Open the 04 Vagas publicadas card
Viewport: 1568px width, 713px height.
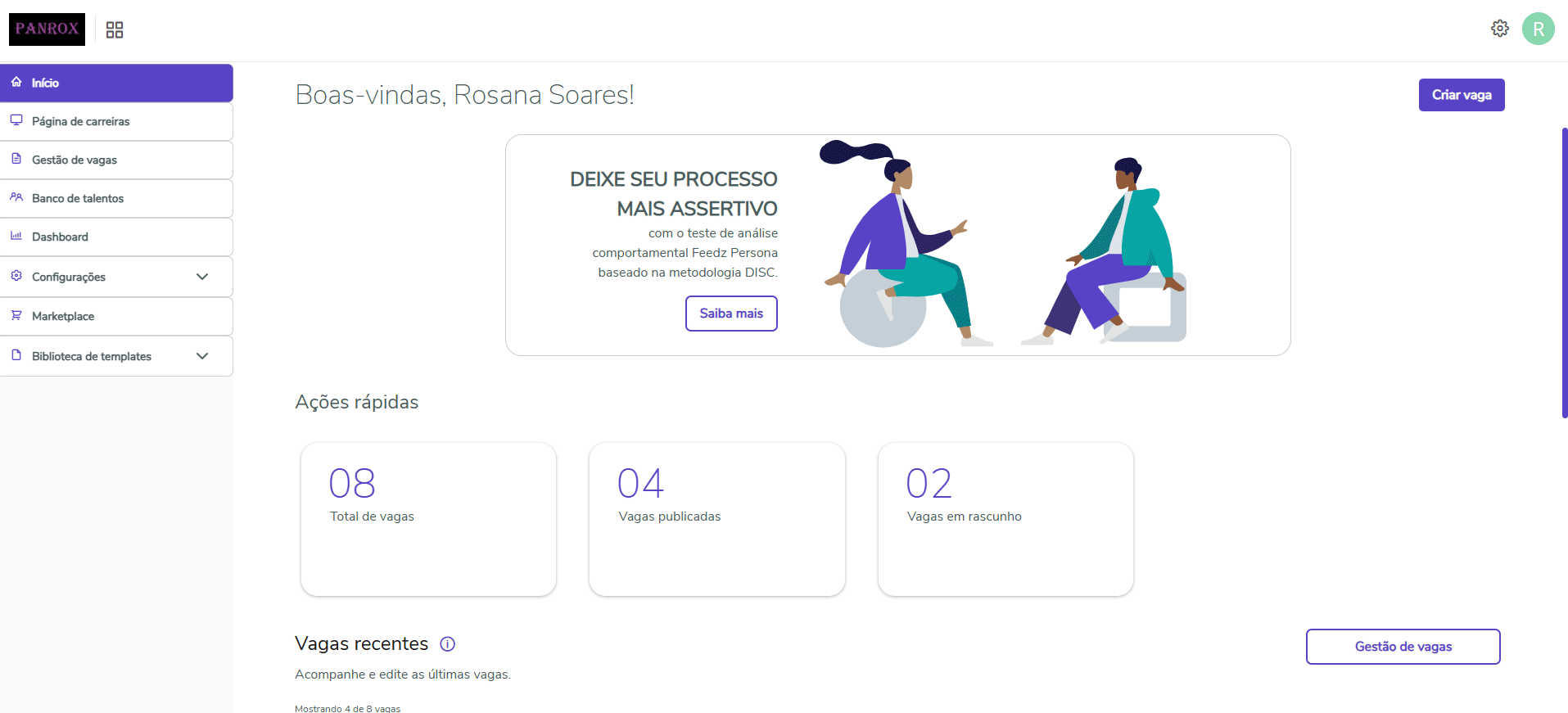pos(716,519)
